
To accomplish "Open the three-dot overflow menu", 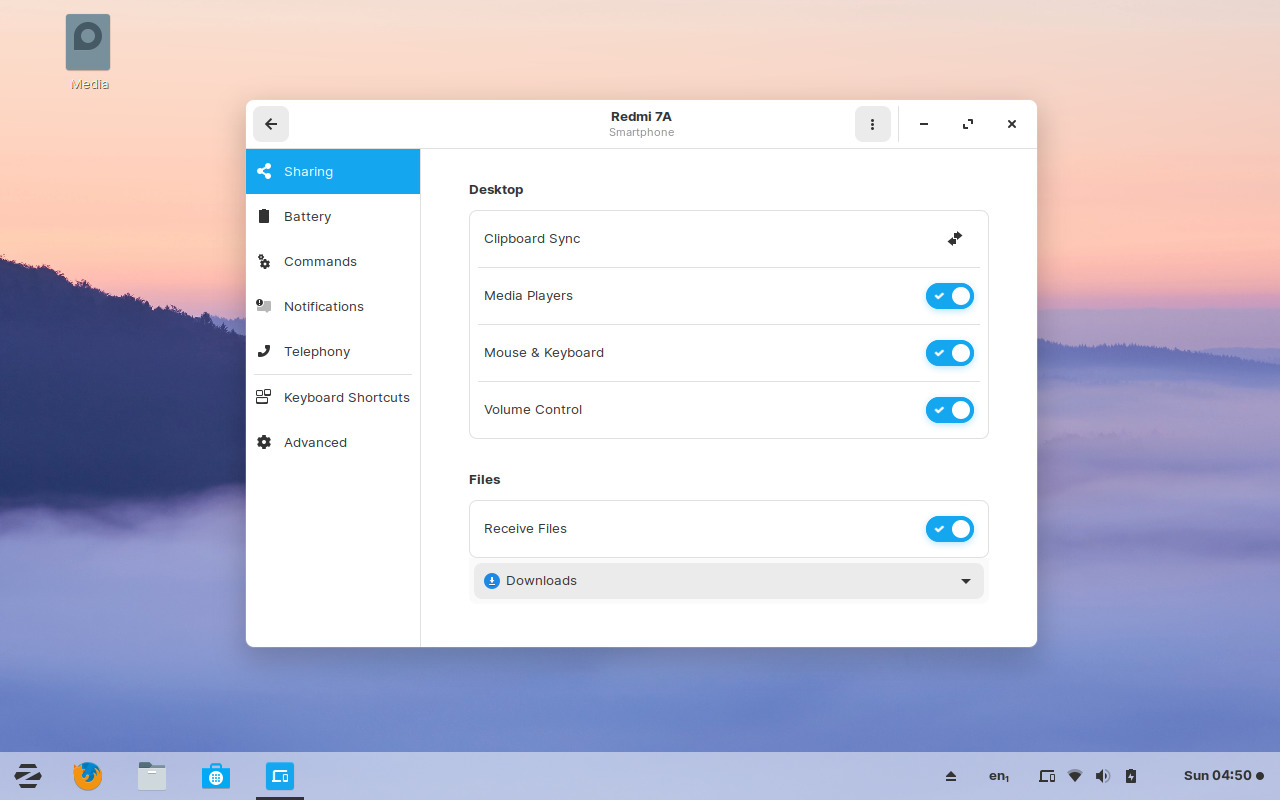I will pos(872,124).
